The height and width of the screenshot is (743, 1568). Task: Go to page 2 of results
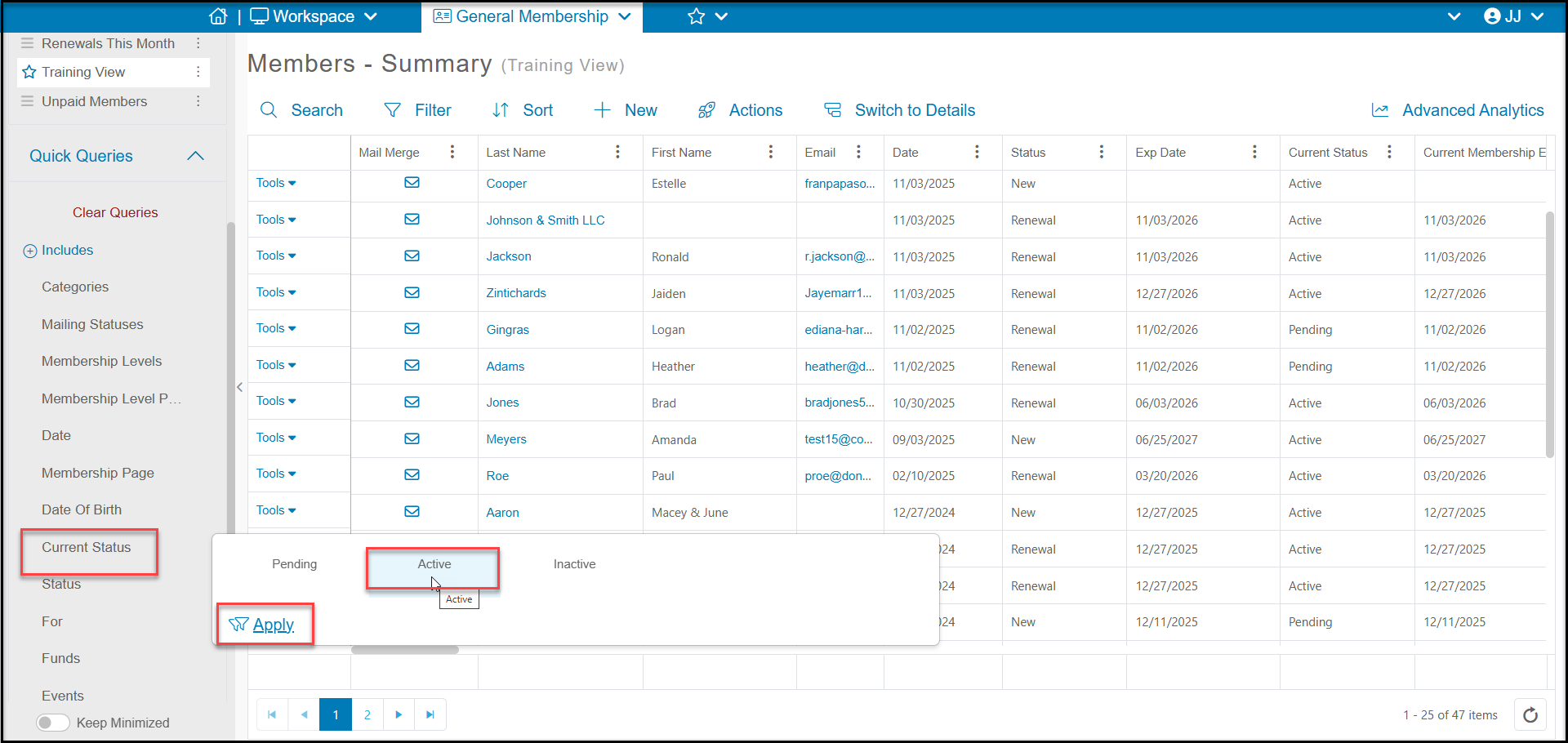(367, 714)
